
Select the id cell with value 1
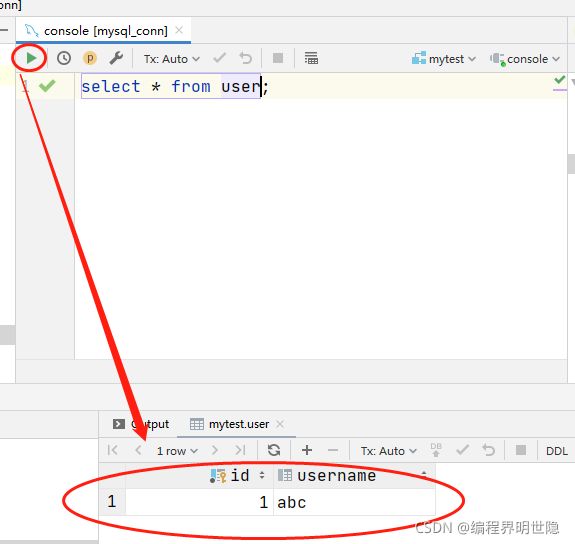[x=199, y=502]
